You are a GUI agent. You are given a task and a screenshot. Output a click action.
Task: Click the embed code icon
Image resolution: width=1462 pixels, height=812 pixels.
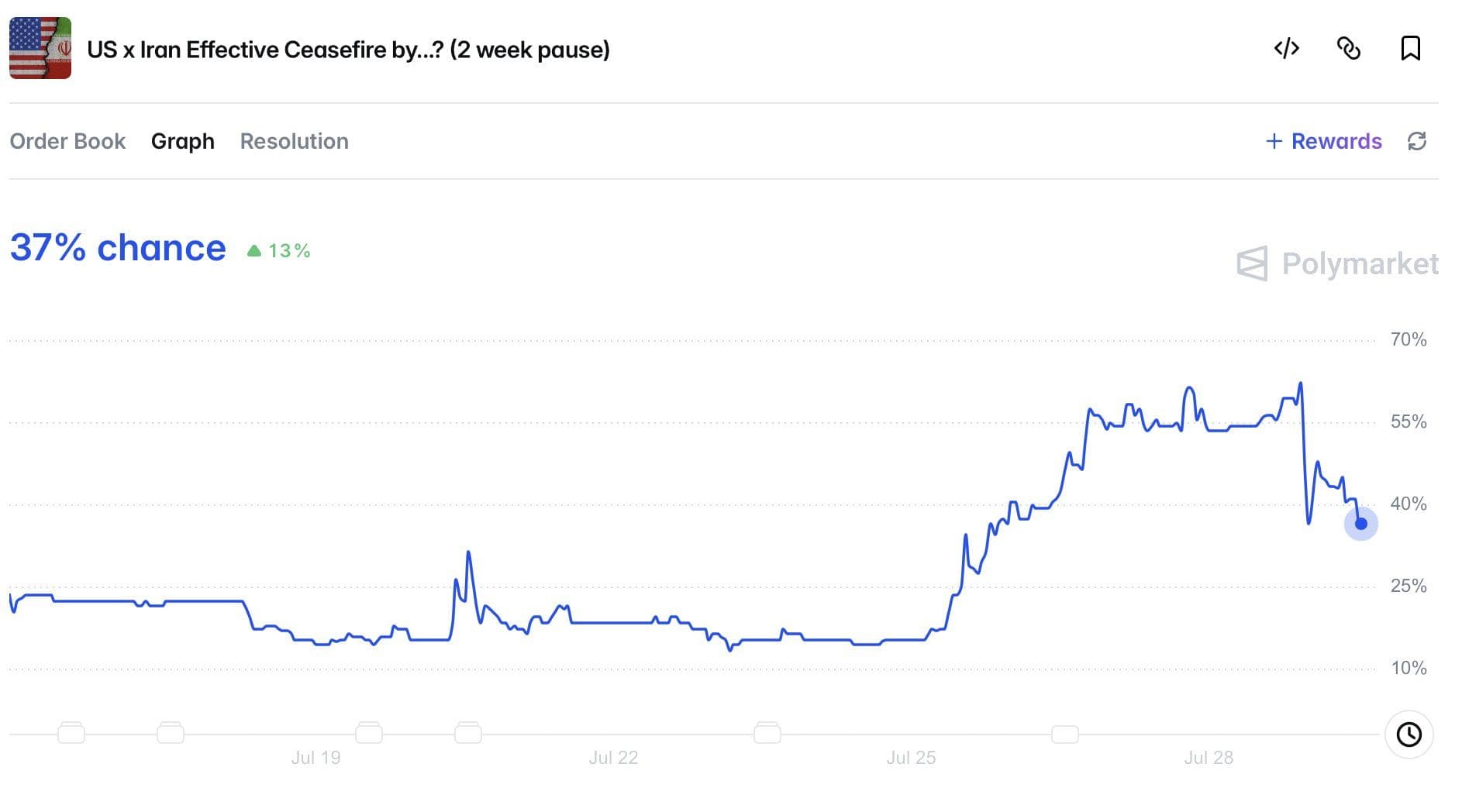1286,49
